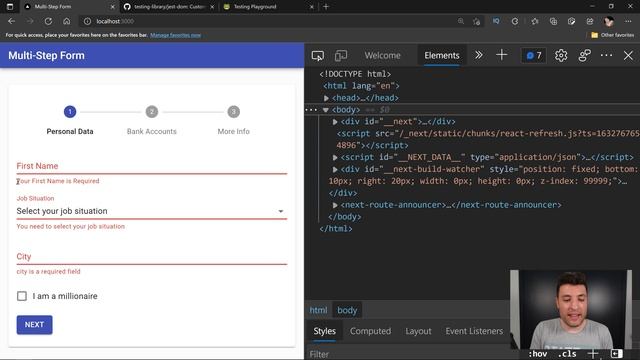Switch to testing-library jest-dom browser tab

(x=169, y=7)
